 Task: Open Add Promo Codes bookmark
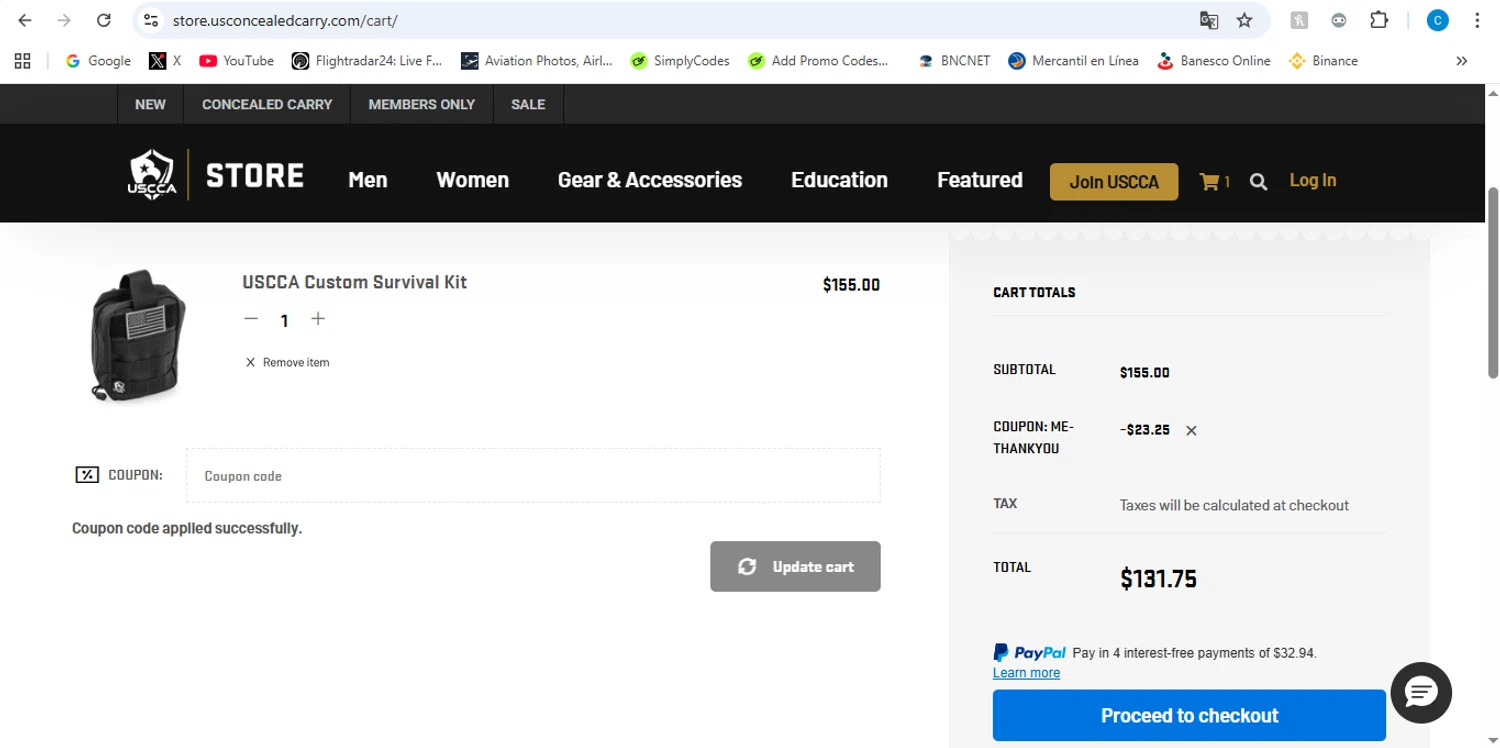(818, 61)
